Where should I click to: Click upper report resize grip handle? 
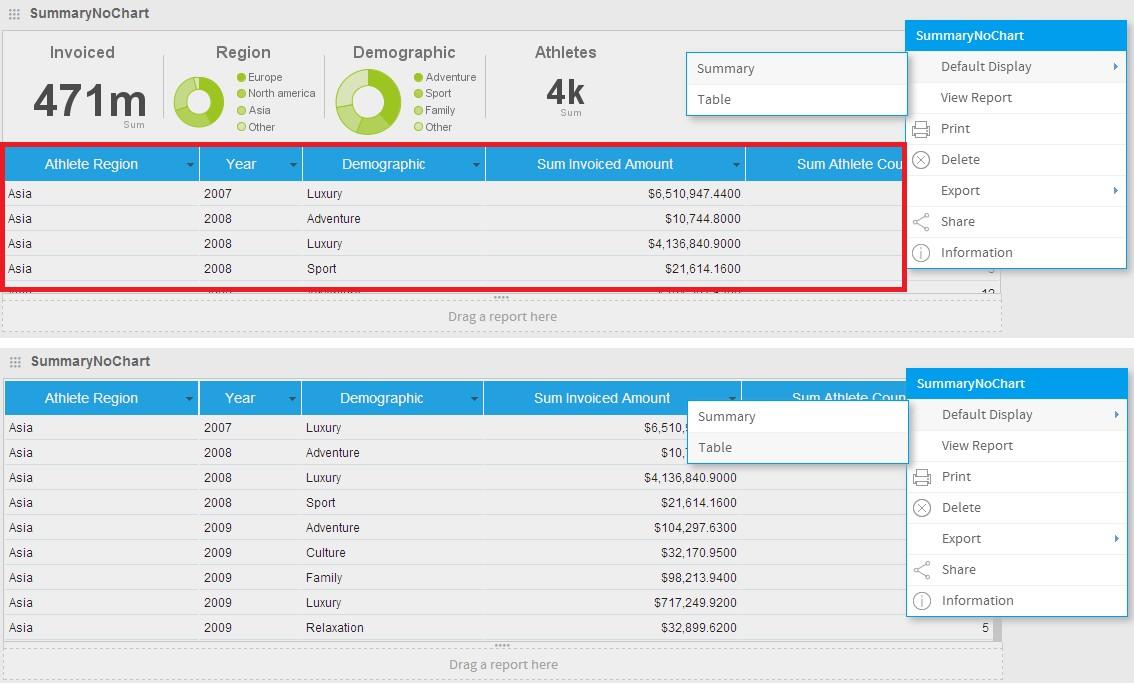tap(501, 298)
